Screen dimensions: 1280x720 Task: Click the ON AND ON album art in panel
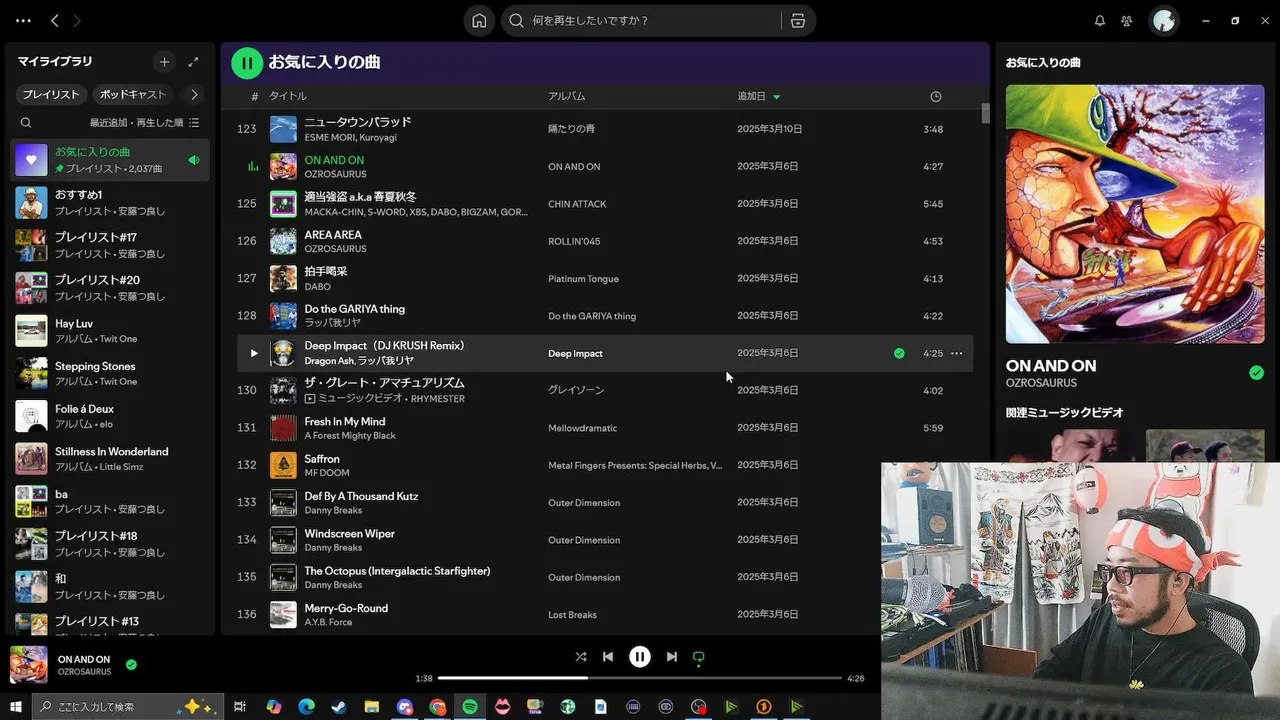(x=1135, y=214)
